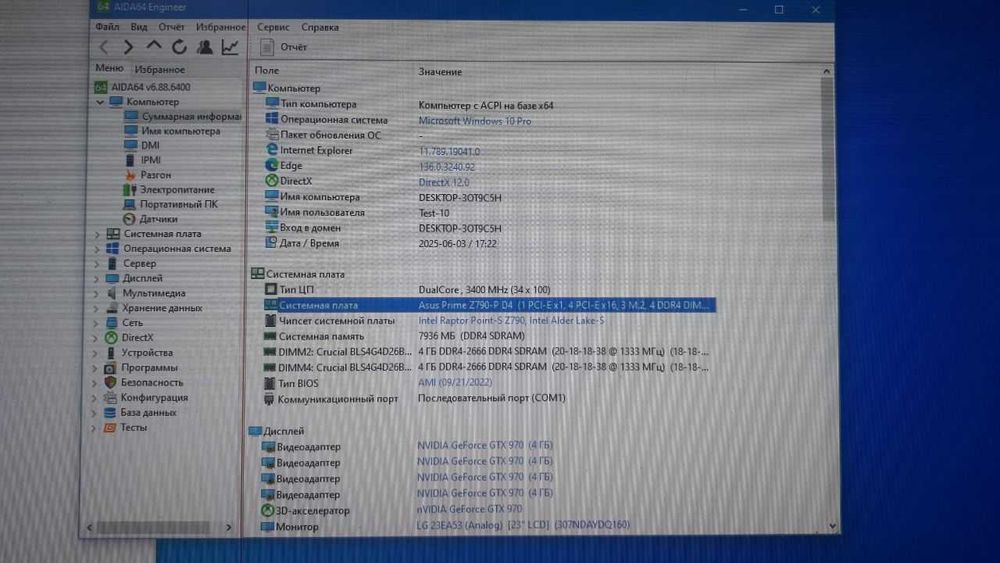Click the Значение column header
This screenshot has width=1000, height=563.
[440, 72]
